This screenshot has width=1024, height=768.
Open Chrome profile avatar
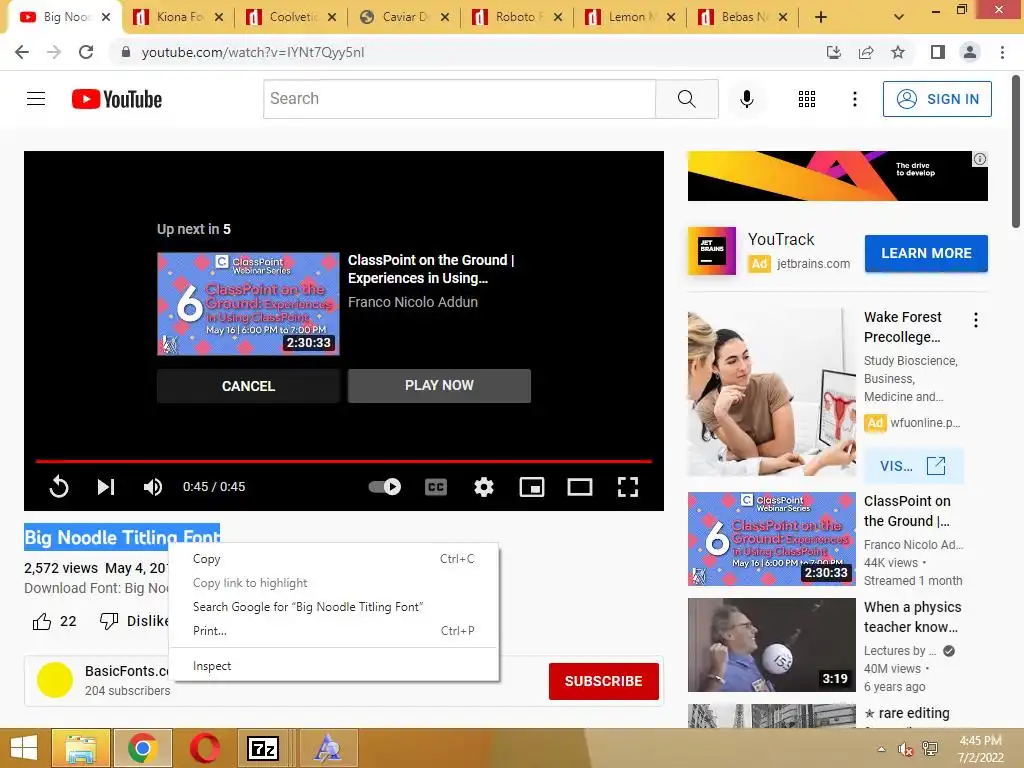(970, 52)
